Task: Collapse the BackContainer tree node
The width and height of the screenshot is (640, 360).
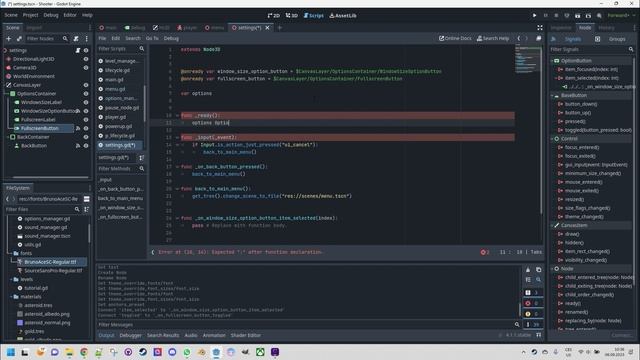Action: point(8,137)
